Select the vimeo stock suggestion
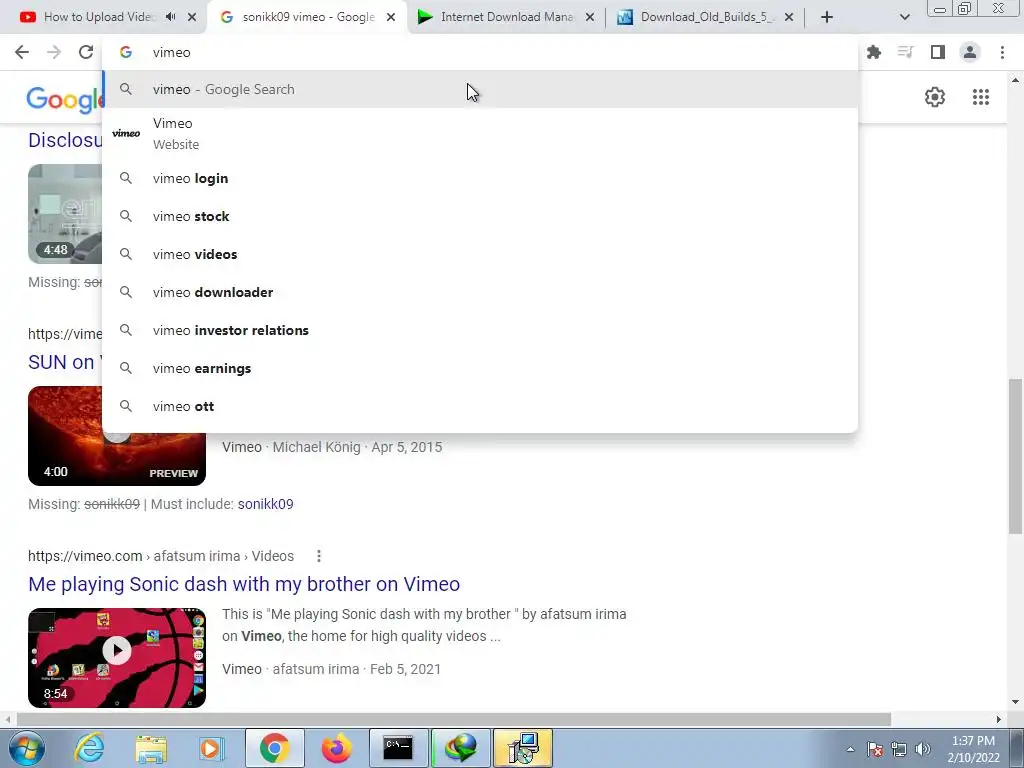The height and width of the screenshot is (768, 1024). (480, 216)
